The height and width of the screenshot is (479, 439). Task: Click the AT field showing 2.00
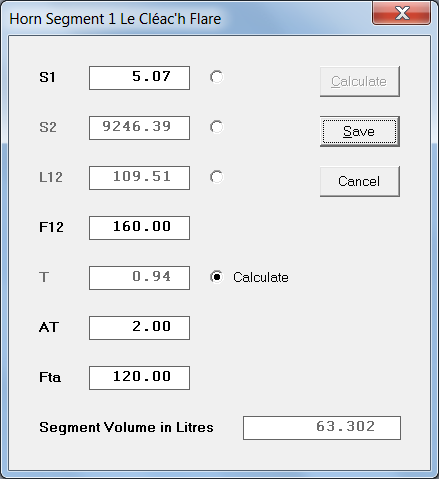pyautogui.click(x=139, y=328)
